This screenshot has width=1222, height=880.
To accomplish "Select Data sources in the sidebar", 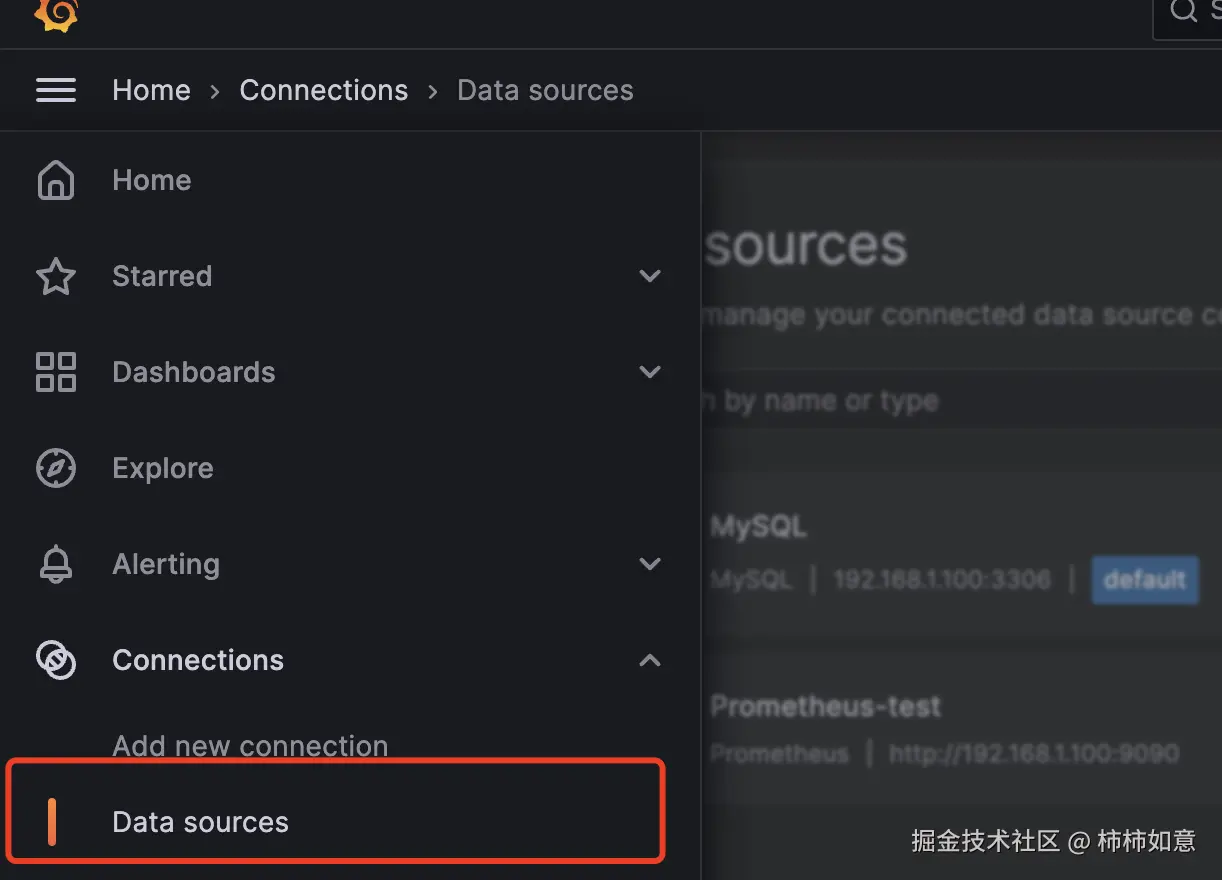I will point(200,822).
